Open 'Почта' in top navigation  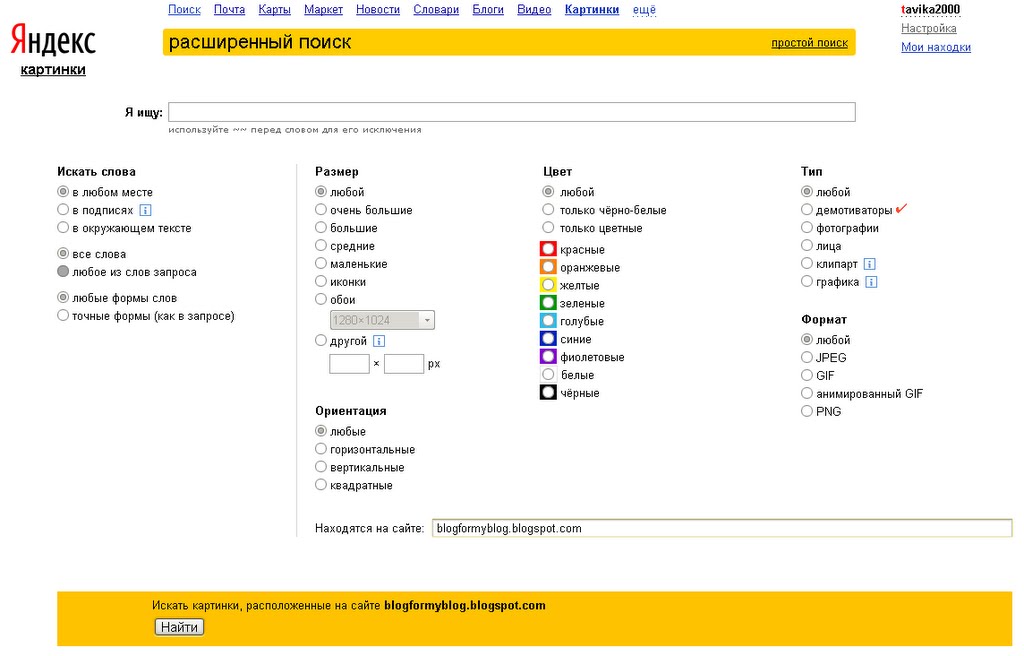pyautogui.click(x=229, y=10)
